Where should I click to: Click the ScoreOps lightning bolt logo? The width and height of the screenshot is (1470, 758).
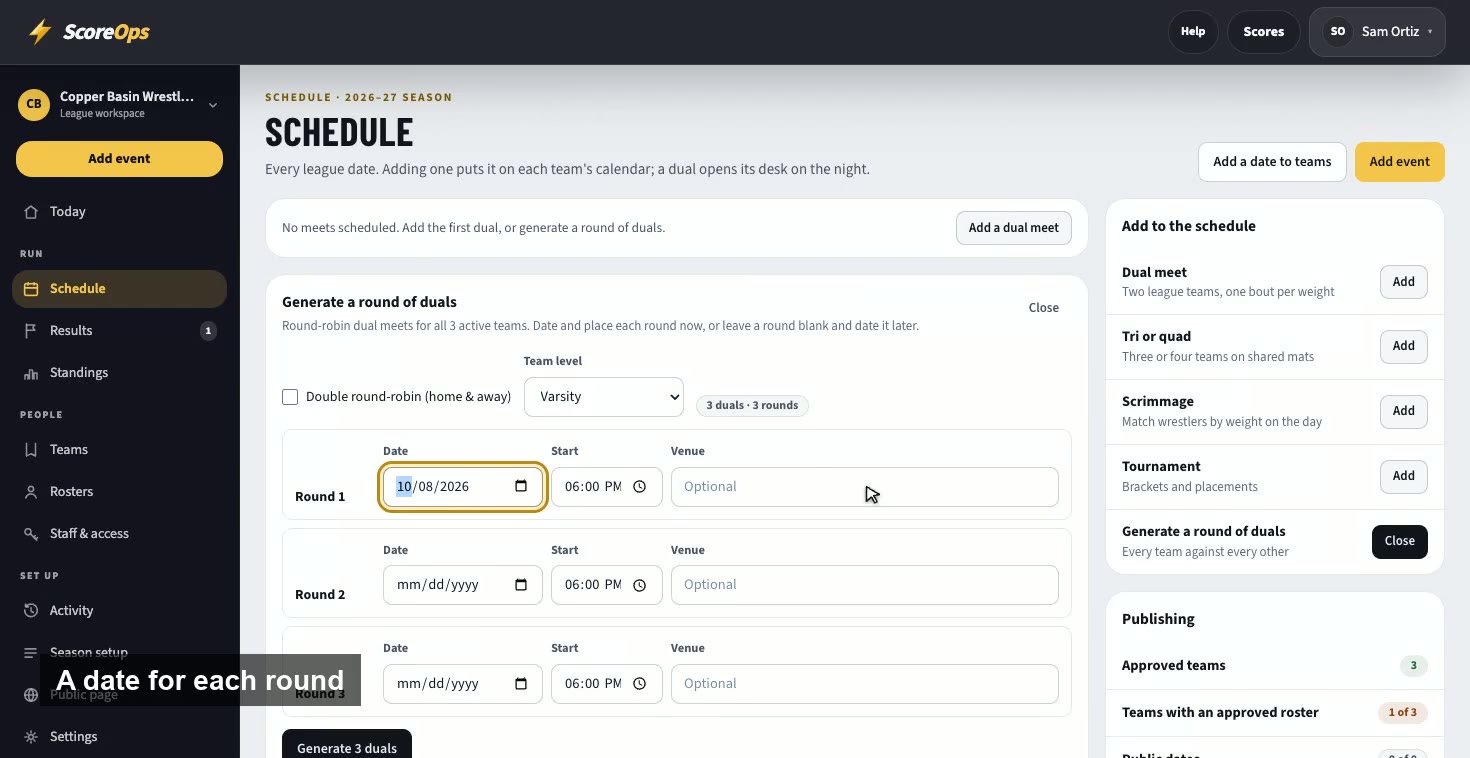40,32
